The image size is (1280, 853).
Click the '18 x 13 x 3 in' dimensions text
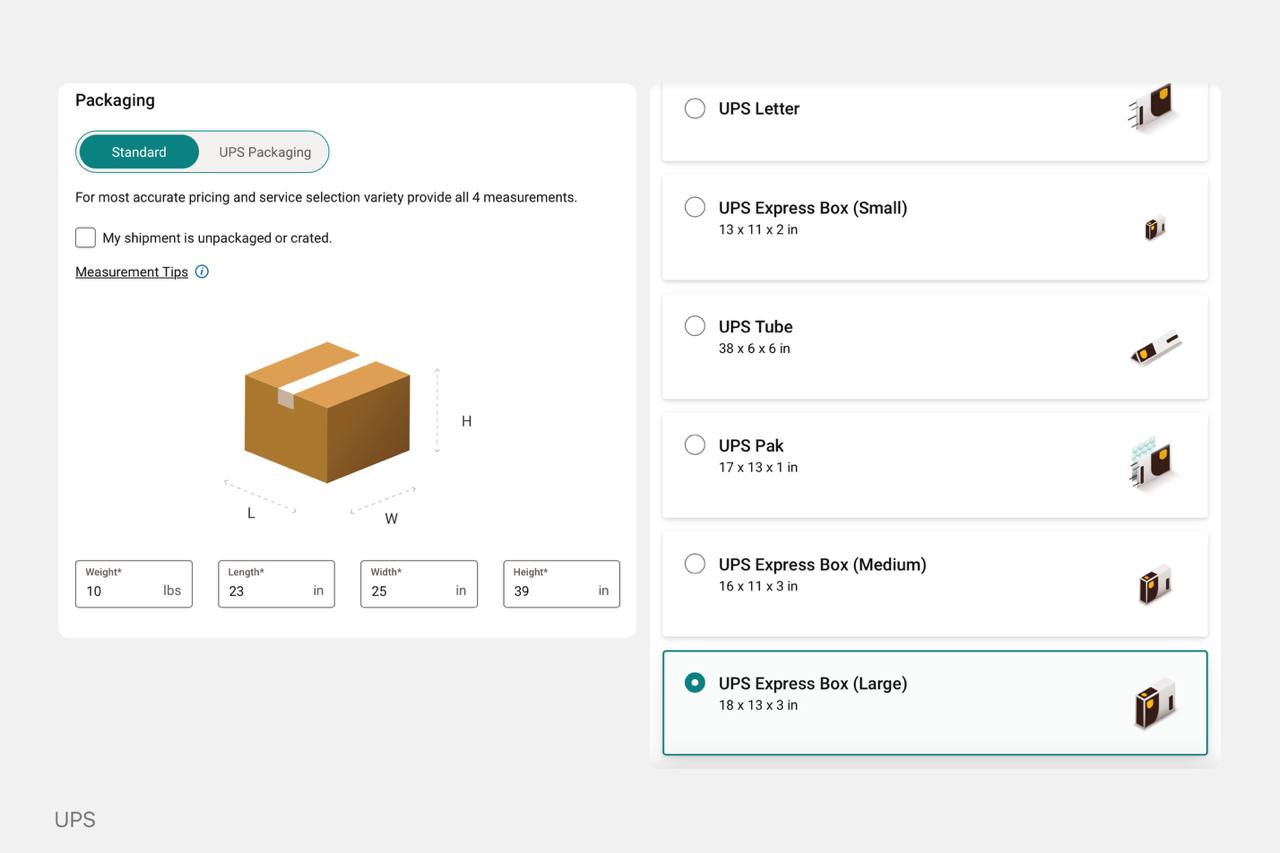[x=758, y=706]
